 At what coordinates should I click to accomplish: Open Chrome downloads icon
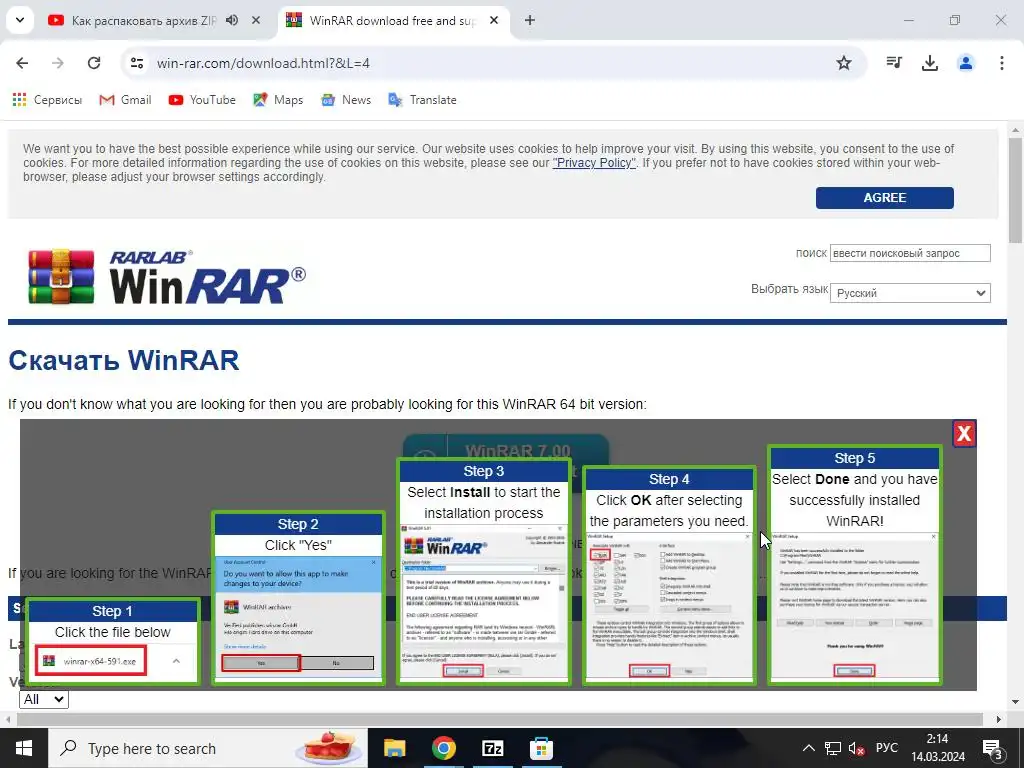pyautogui.click(x=929, y=63)
